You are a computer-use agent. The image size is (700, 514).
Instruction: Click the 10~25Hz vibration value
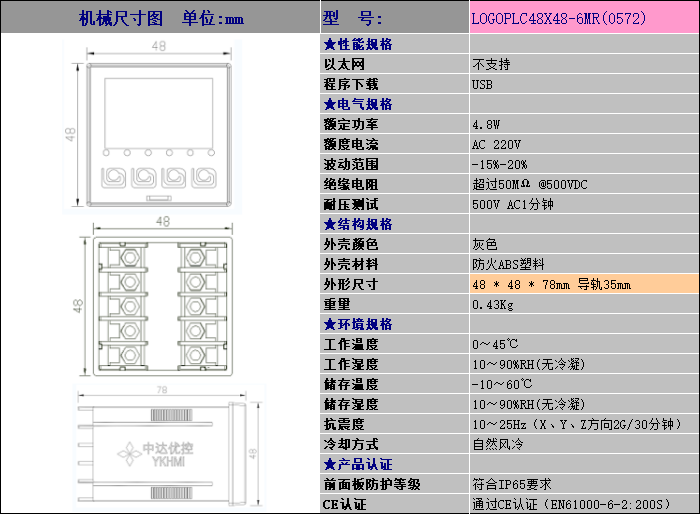[x=577, y=424]
